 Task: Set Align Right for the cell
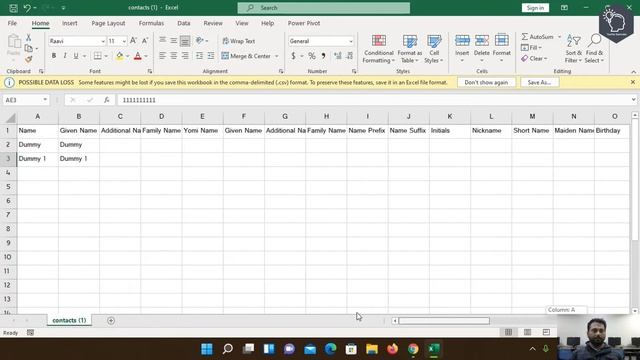pos(185,56)
